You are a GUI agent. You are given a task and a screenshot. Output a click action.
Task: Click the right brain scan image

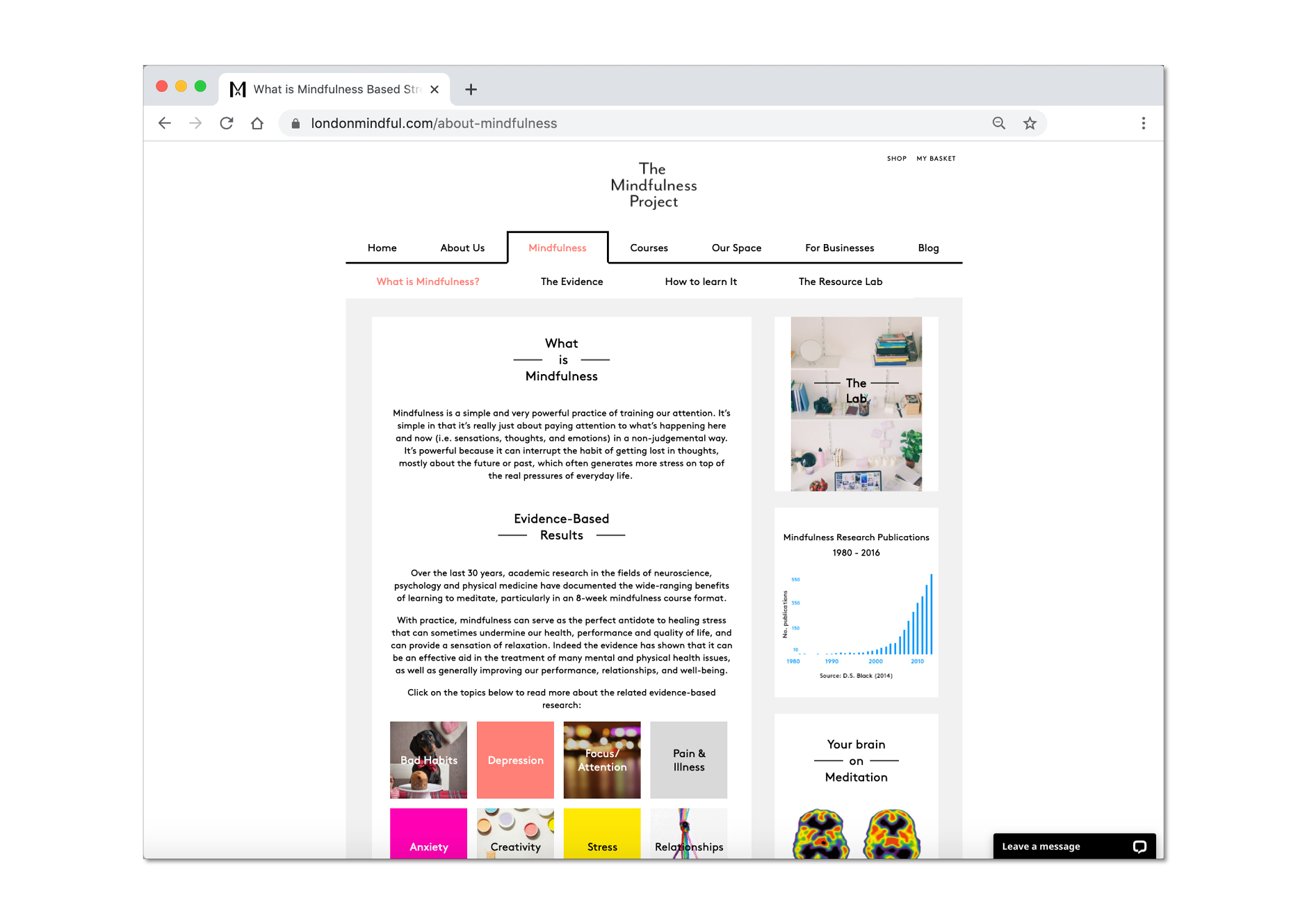(x=892, y=834)
